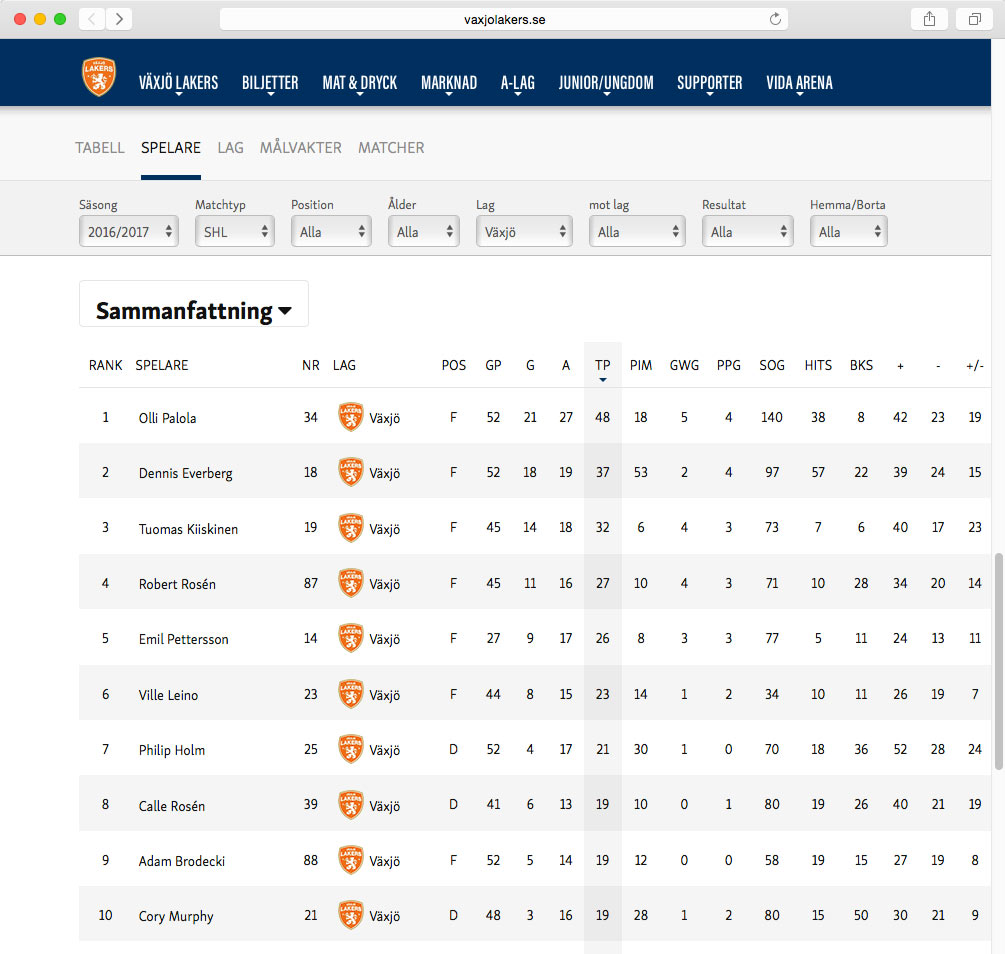Click the Växjö Lakers logo in header

[x=99, y=77]
